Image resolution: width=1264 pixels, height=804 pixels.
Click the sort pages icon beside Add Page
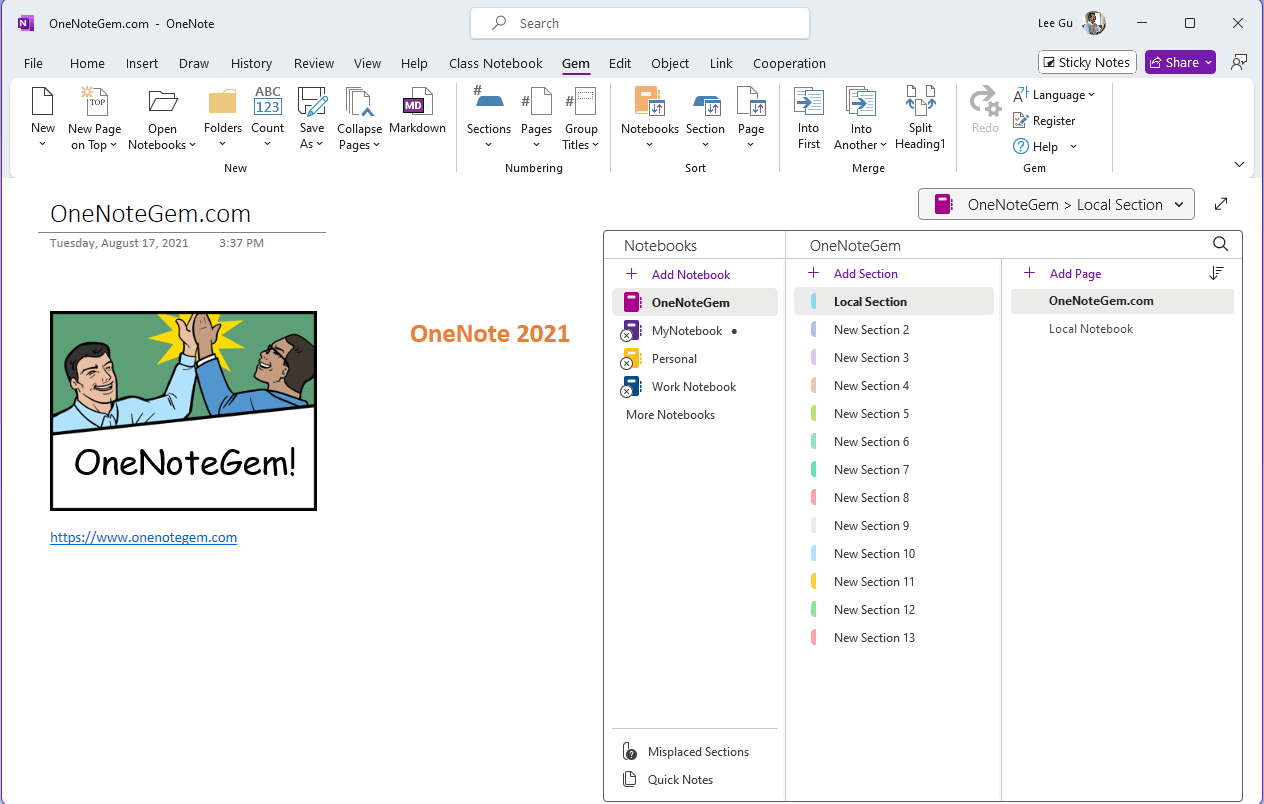pos(1217,273)
